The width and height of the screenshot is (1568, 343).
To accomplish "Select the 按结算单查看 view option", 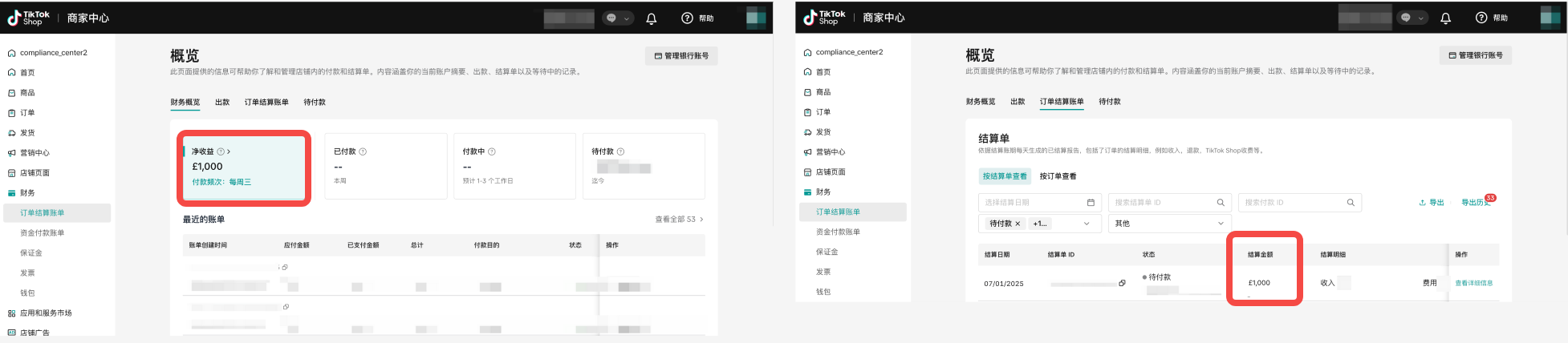I will (x=1005, y=176).
